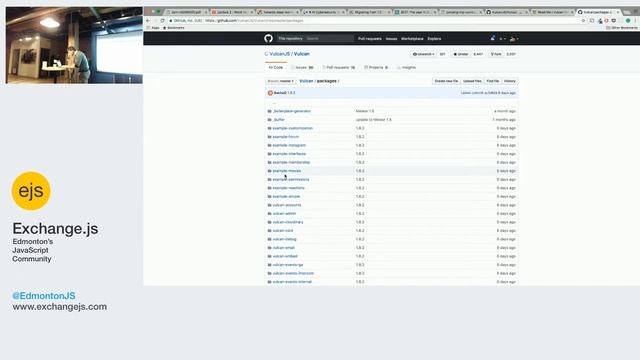Go to Pull requests in top navigation
The image size is (640, 360).
point(369,39)
